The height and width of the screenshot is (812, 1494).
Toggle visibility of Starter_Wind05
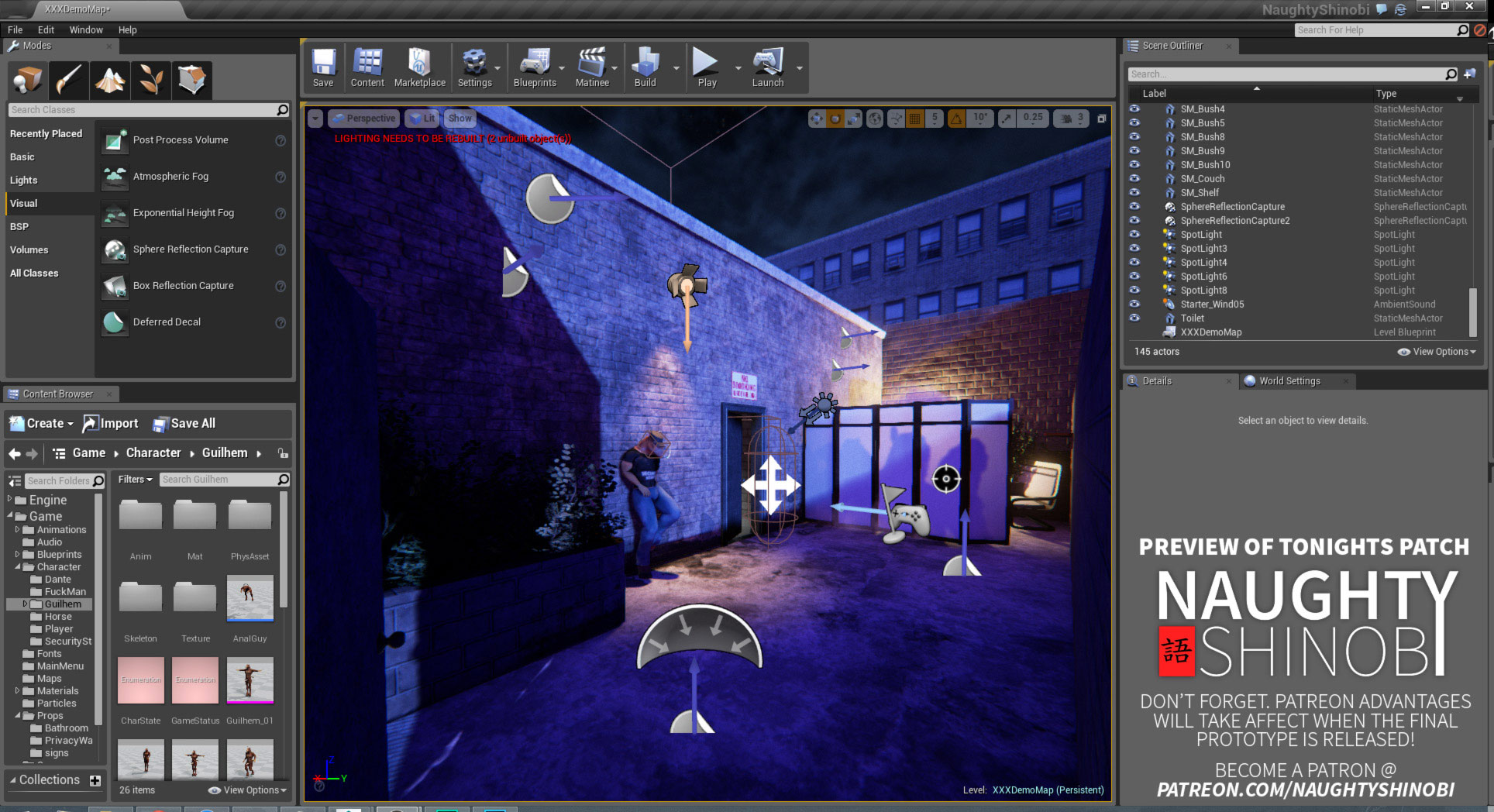1134,304
